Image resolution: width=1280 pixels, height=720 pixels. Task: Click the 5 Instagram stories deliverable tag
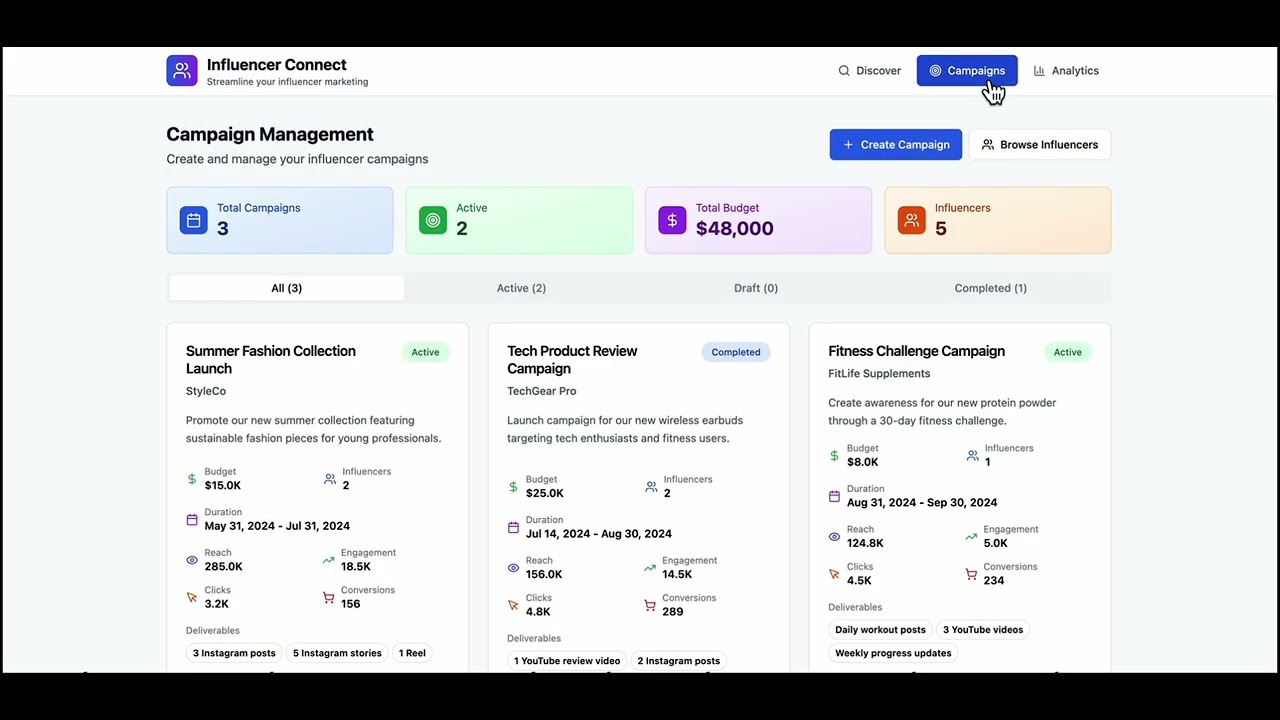(337, 653)
